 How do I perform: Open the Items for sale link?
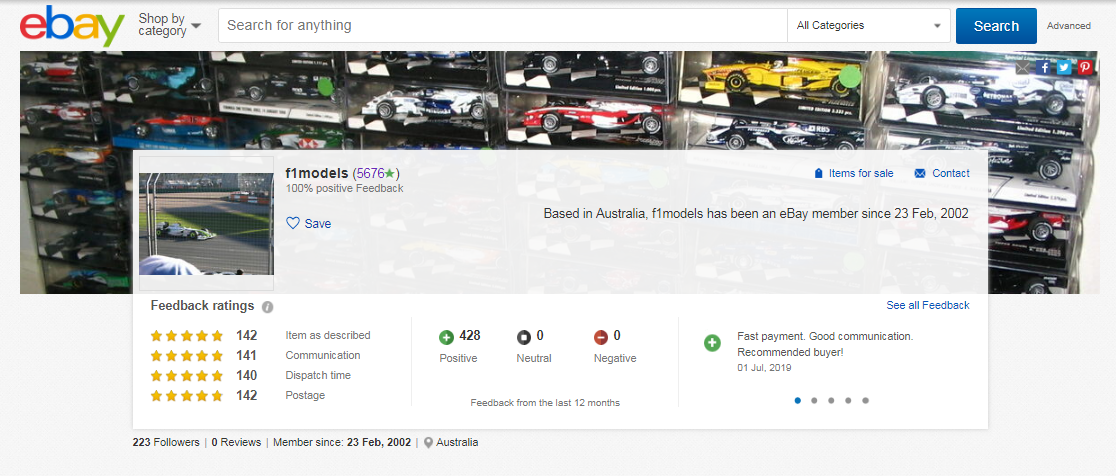(853, 173)
